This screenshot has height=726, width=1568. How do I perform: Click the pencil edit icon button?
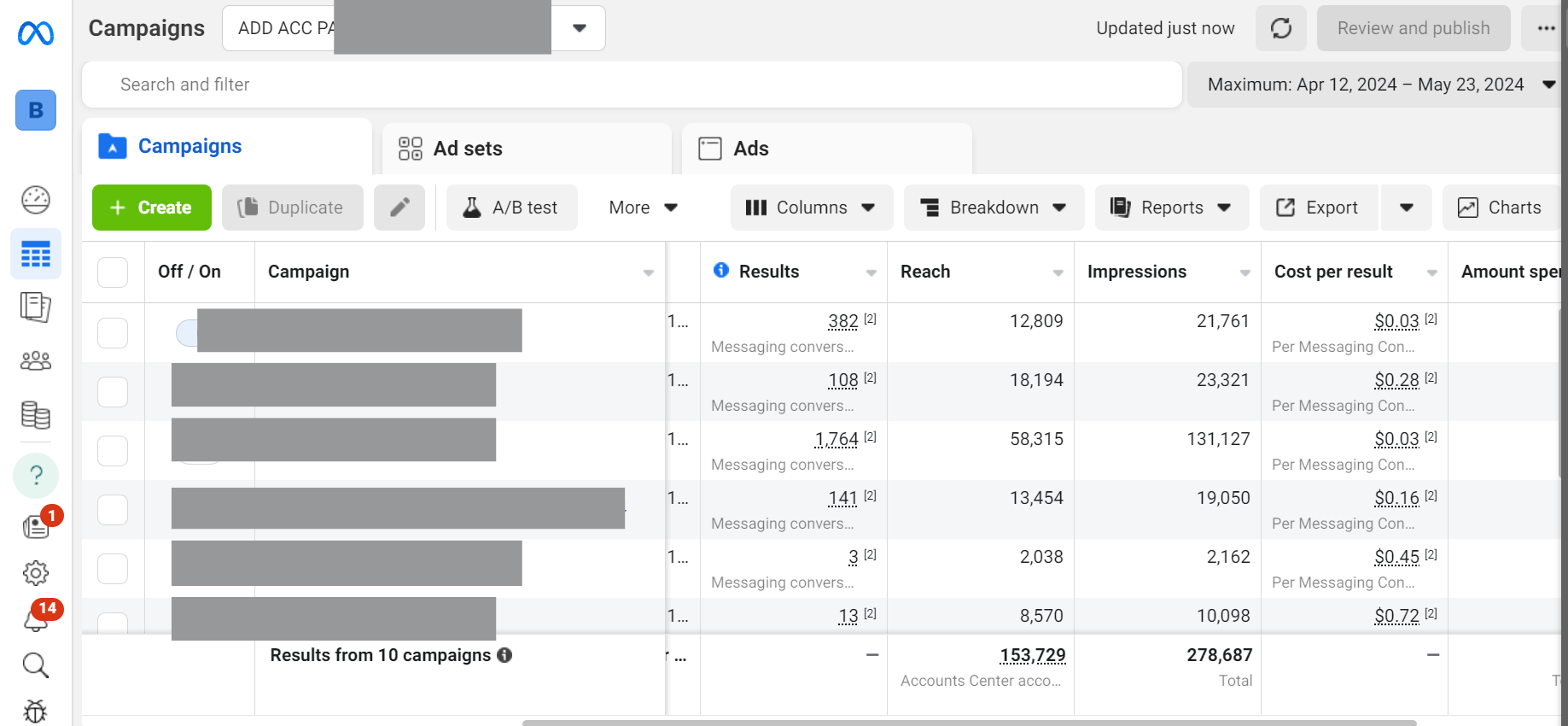click(399, 208)
